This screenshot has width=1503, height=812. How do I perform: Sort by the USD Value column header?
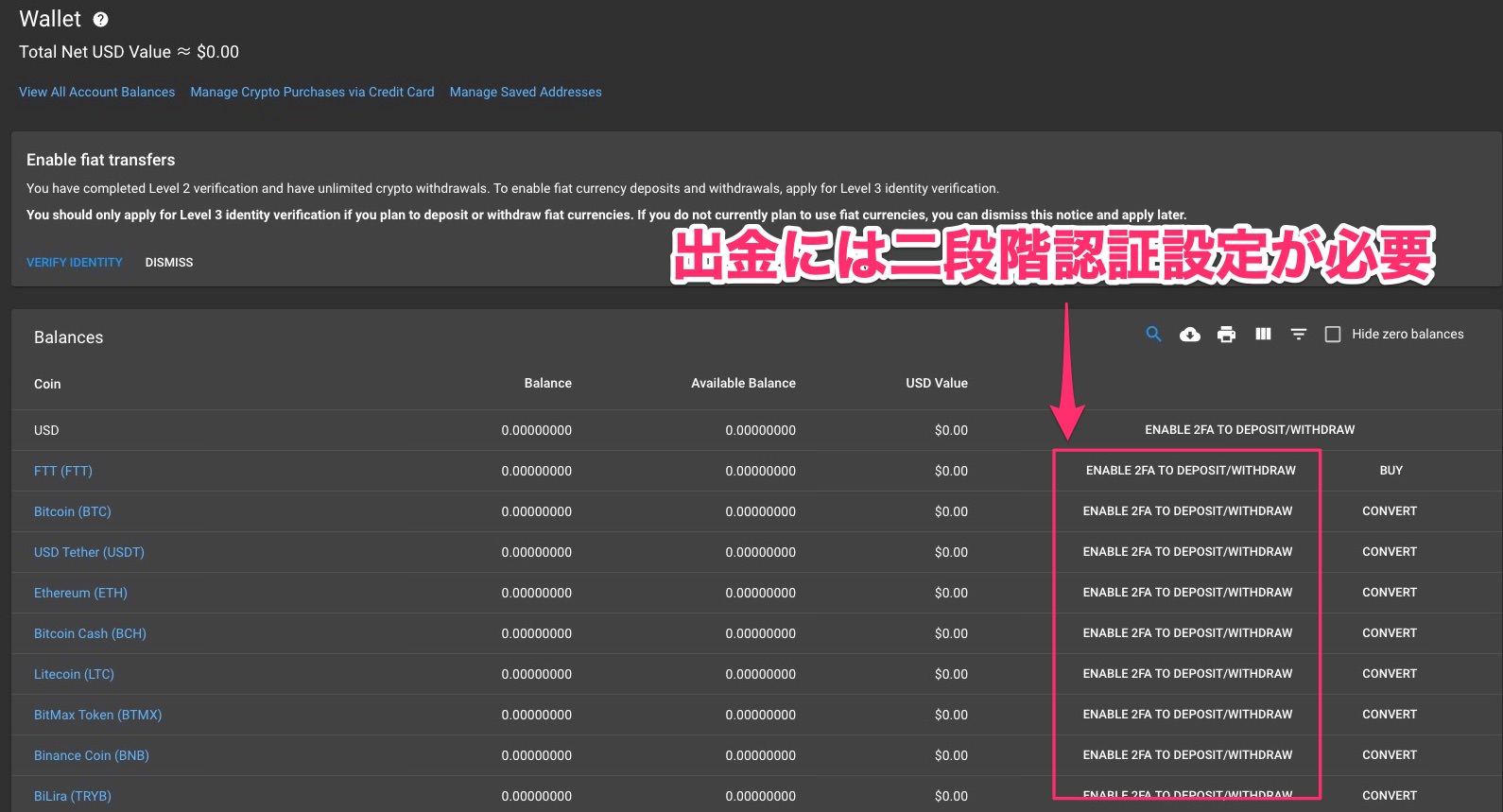[x=936, y=383]
